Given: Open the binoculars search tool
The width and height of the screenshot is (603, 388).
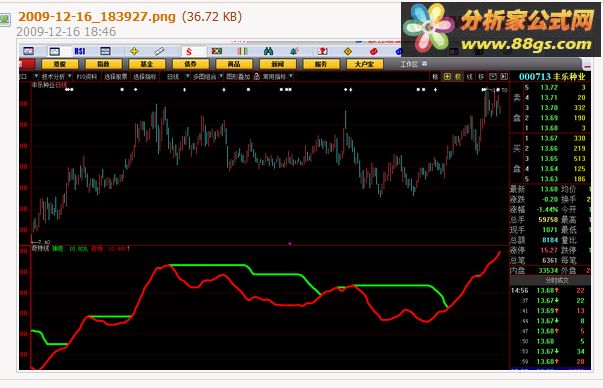Looking at the screenshot, I should pyautogui.click(x=268, y=51).
